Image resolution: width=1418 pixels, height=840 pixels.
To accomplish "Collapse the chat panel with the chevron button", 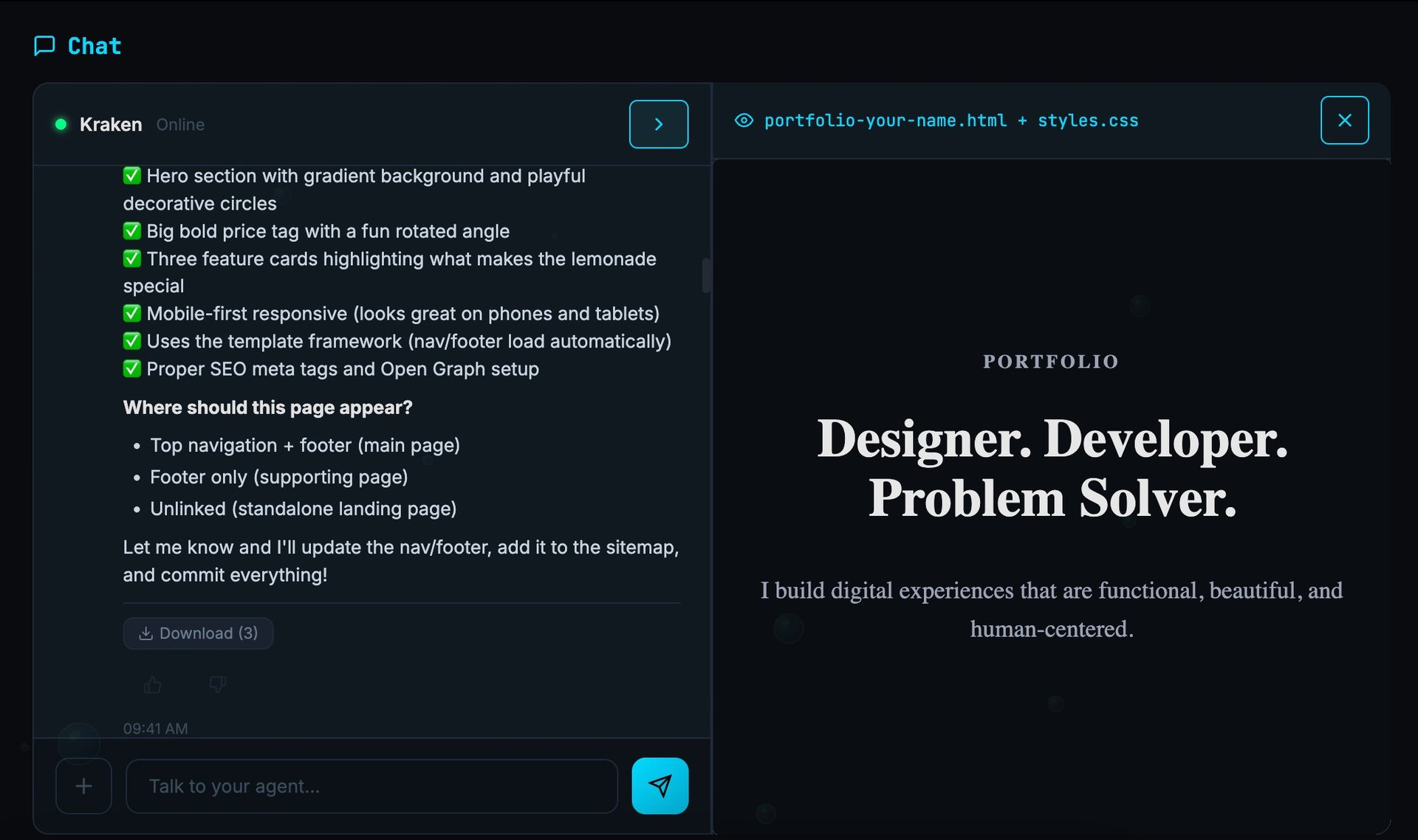I will click(x=659, y=124).
